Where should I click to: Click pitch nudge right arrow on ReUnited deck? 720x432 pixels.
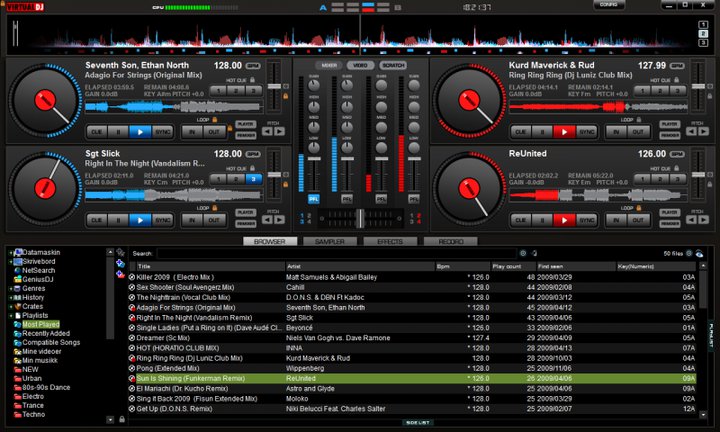tap(703, 220)
